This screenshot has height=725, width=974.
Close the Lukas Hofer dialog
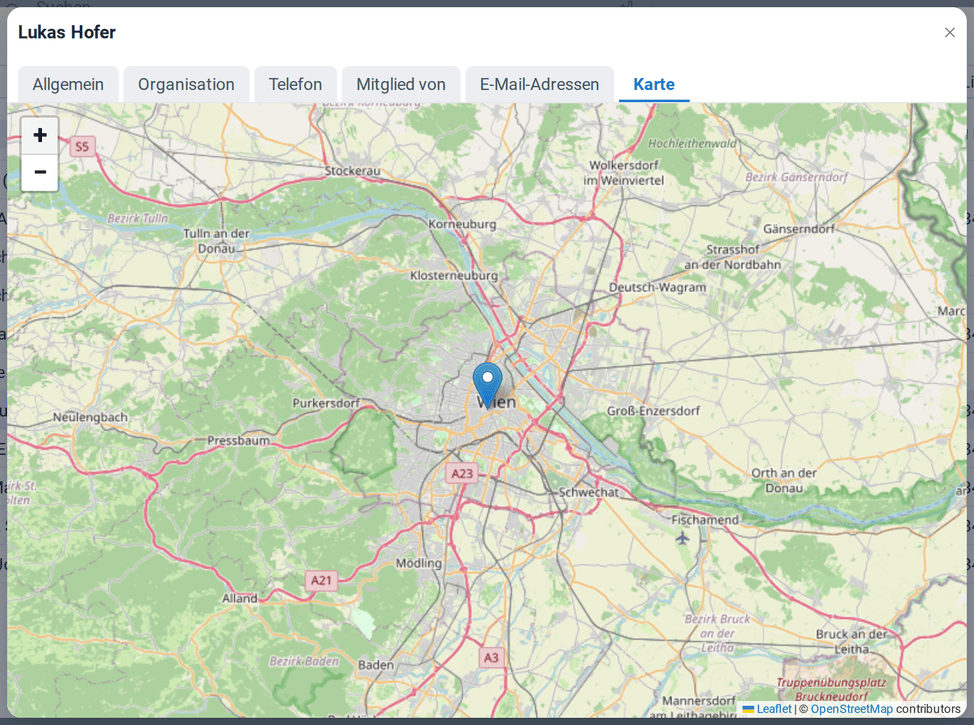(x=950, y=32)
